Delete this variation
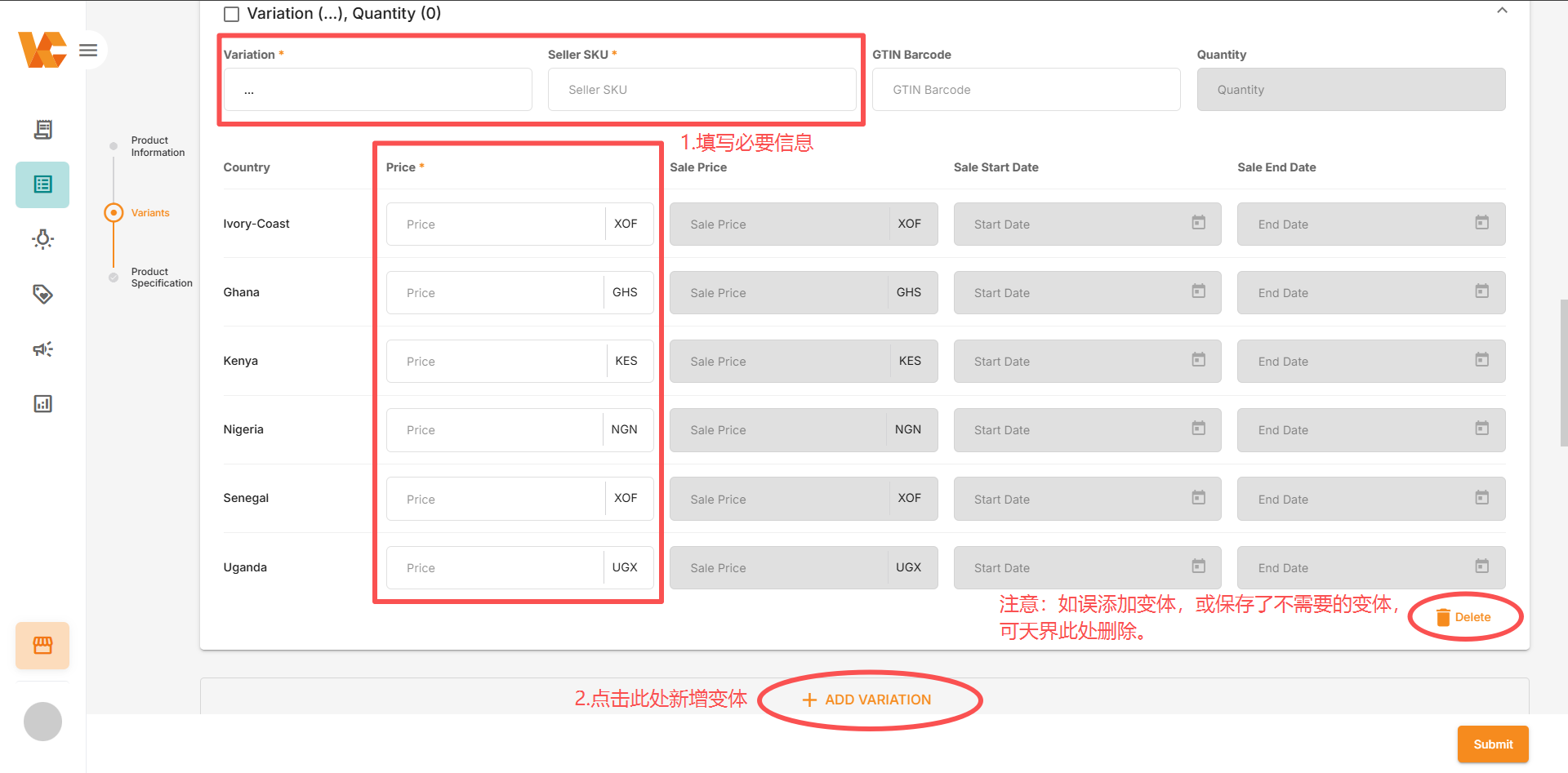 1463,617
